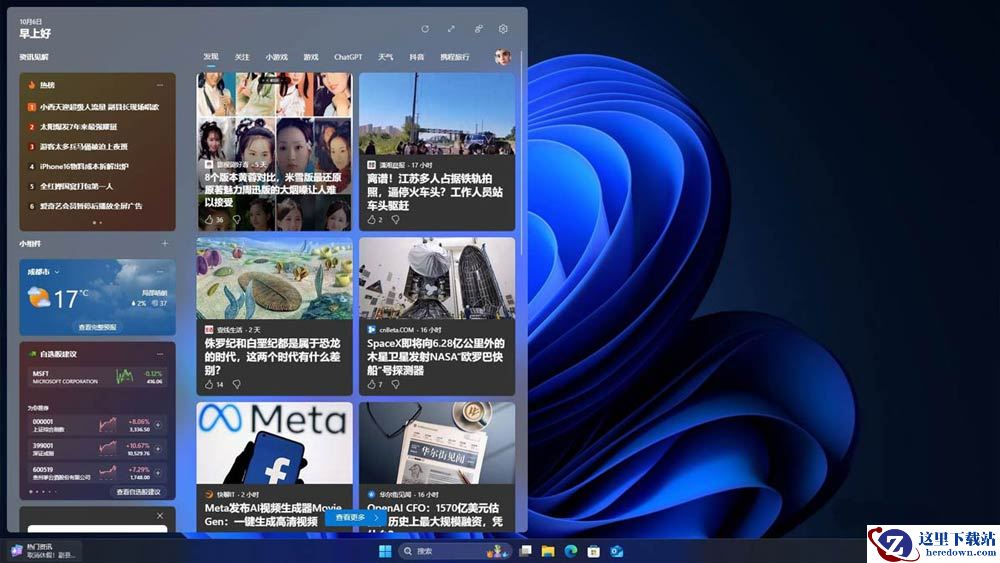Switch hot list page using pagination dots
The width and height of the screenshot is (1000, 563).
98,223
